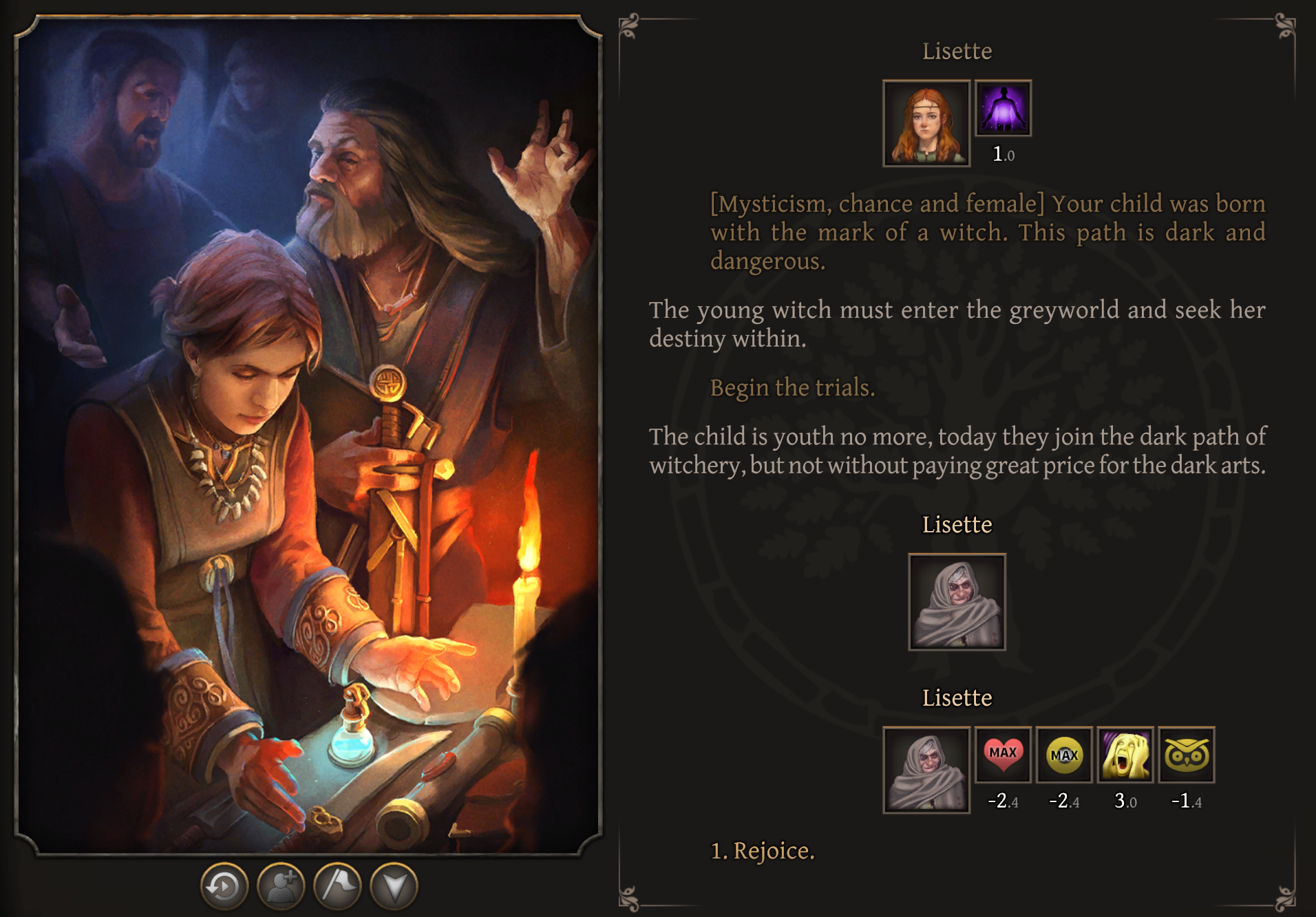
Task: Click the flag icon button
Action: click(x=337, y=886)
